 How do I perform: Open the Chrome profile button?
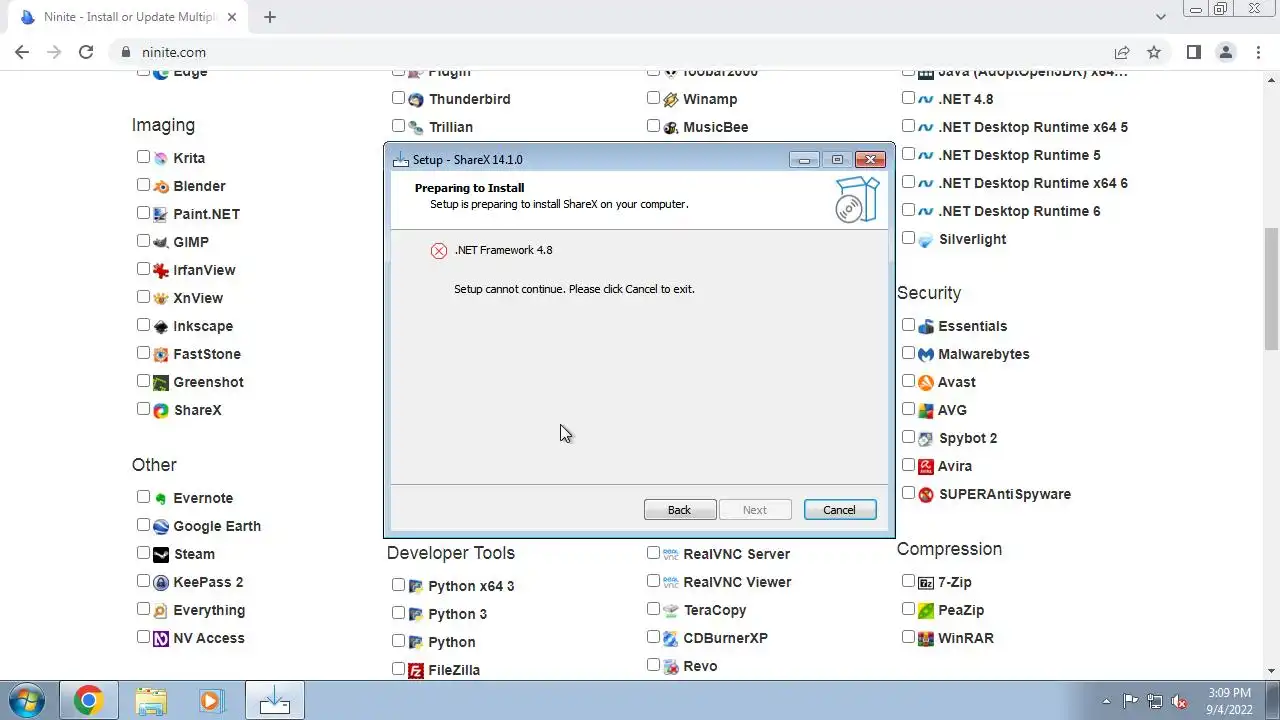(1226, 52)
